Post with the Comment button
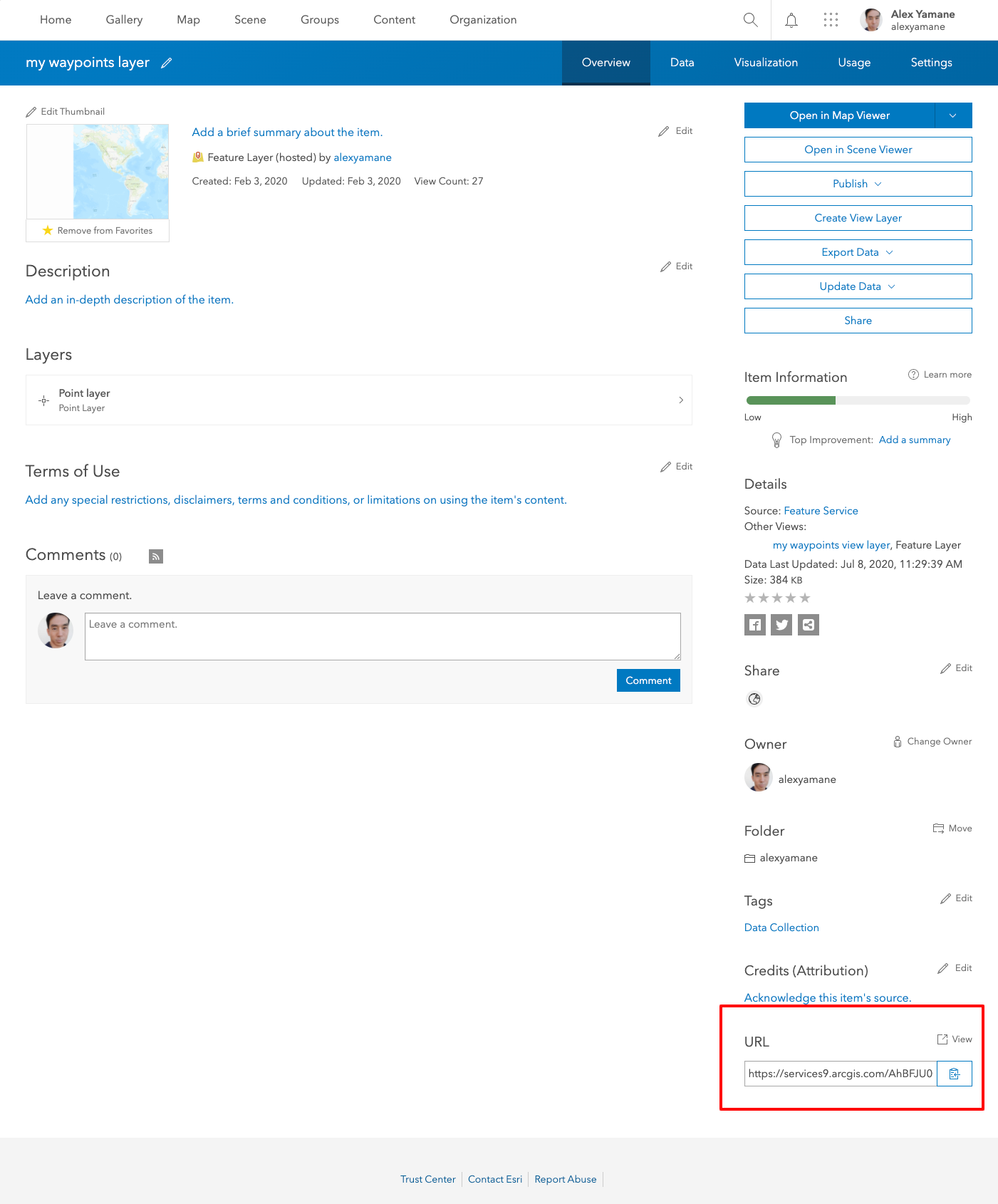 pyautogui.click(x=648, y=680)
